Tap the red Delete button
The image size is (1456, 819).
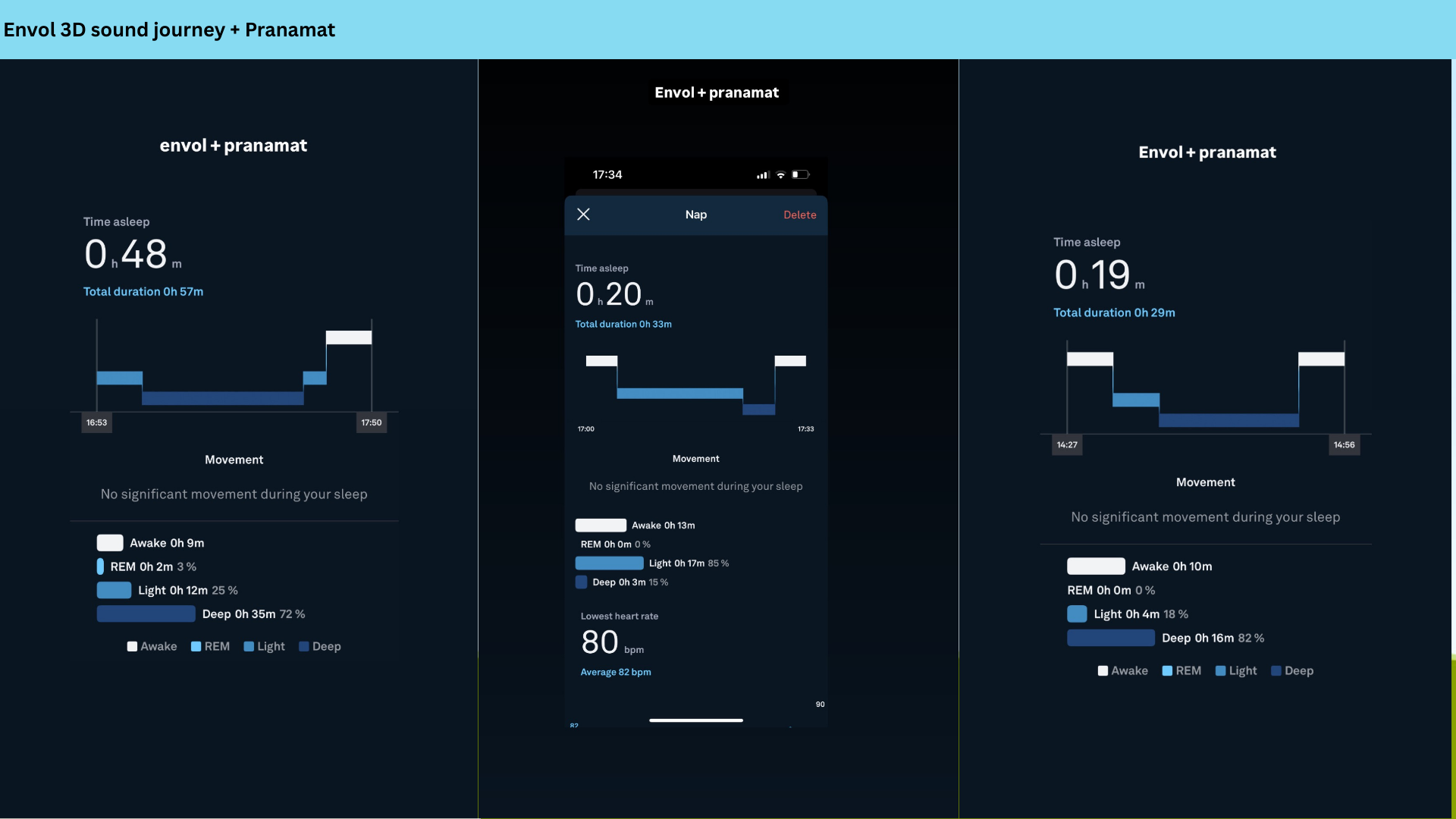click(x=799, y=215)
